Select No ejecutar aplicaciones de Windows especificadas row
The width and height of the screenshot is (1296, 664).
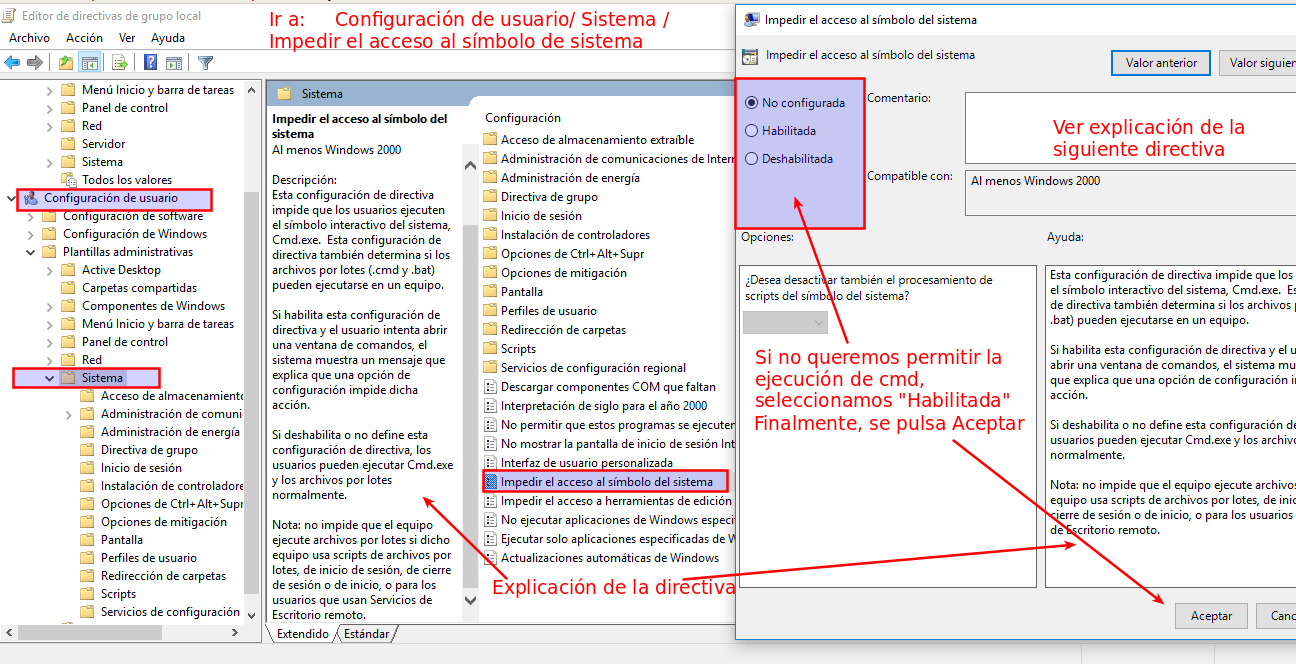[x=609, y=520]
